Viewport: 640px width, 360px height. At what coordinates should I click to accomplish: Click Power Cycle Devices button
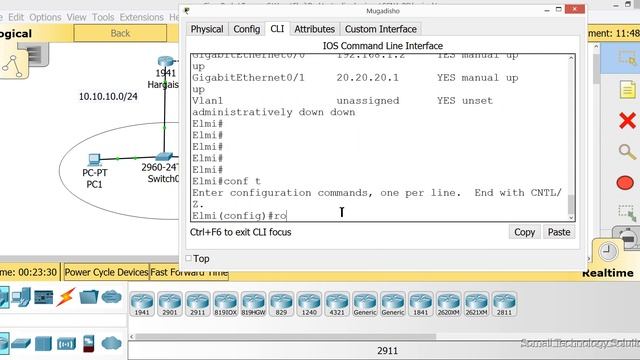[x=106, y=272]
